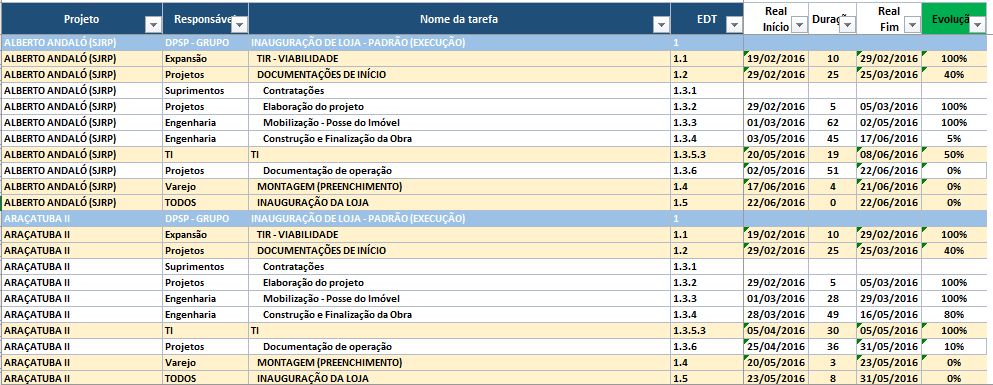The width and height of the screenshot is (993, 385).
Task: Open the EDT column filter dropdown
Action: pyautogui.click(x=734, y=25)
